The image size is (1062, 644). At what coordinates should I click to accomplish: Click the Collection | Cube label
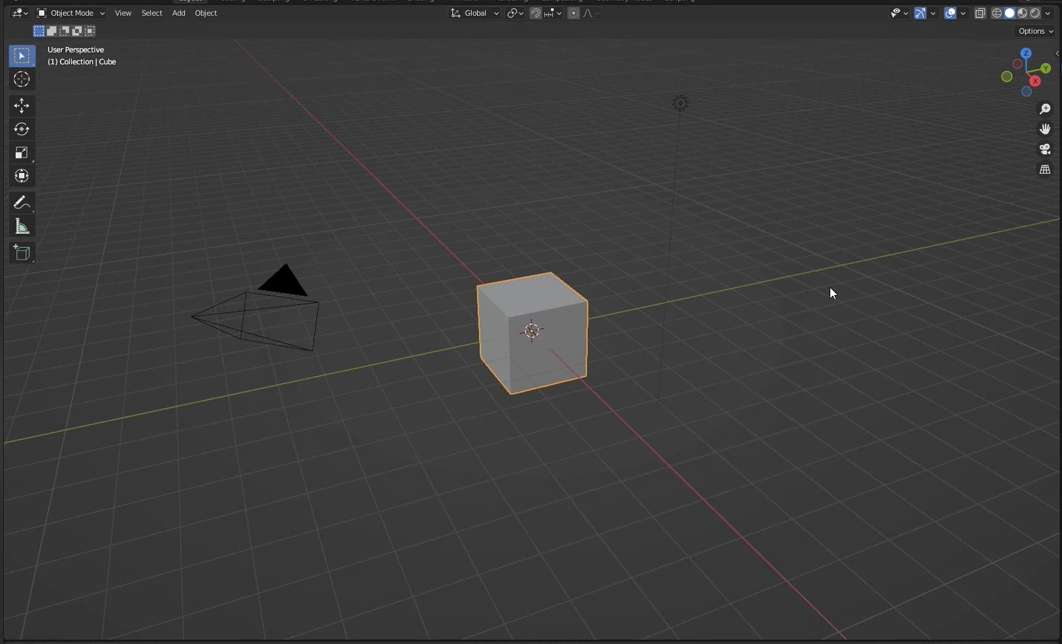point(81,62)
